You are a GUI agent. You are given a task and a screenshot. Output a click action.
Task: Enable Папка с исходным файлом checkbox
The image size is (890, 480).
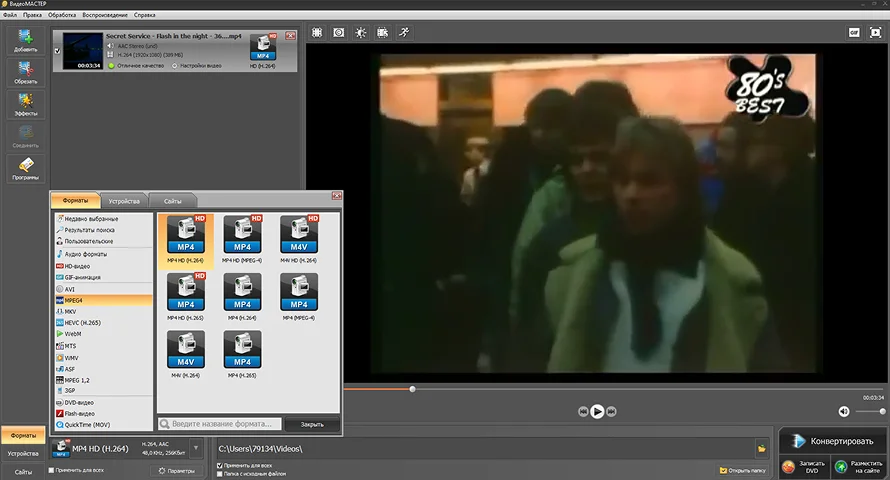coord(220,474)
